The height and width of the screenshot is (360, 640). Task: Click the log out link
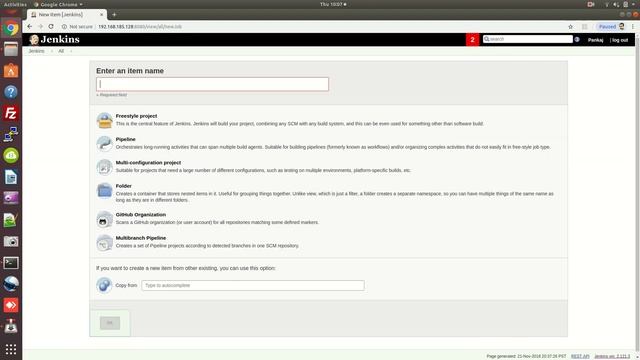[x=620, y=40]
